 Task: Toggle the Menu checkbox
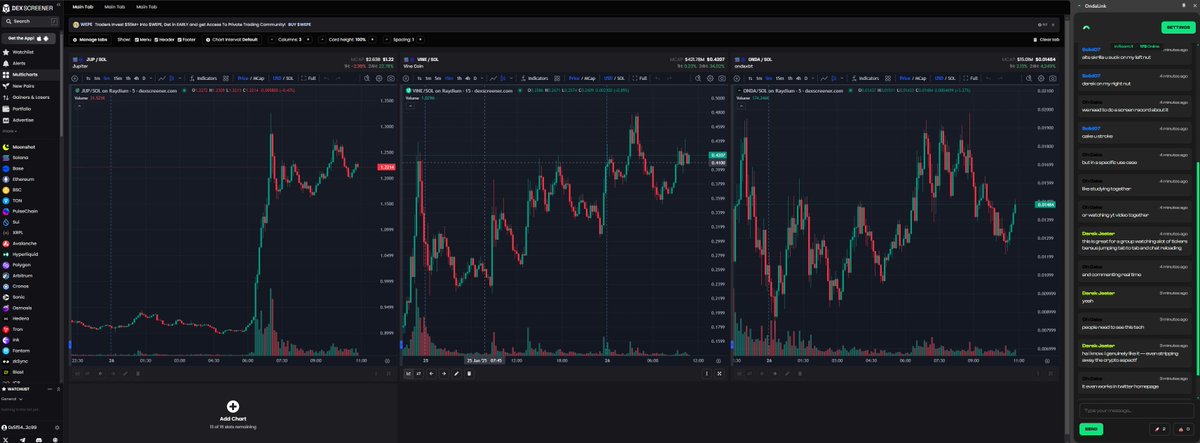pyautogui.click(x=144, y=39)
